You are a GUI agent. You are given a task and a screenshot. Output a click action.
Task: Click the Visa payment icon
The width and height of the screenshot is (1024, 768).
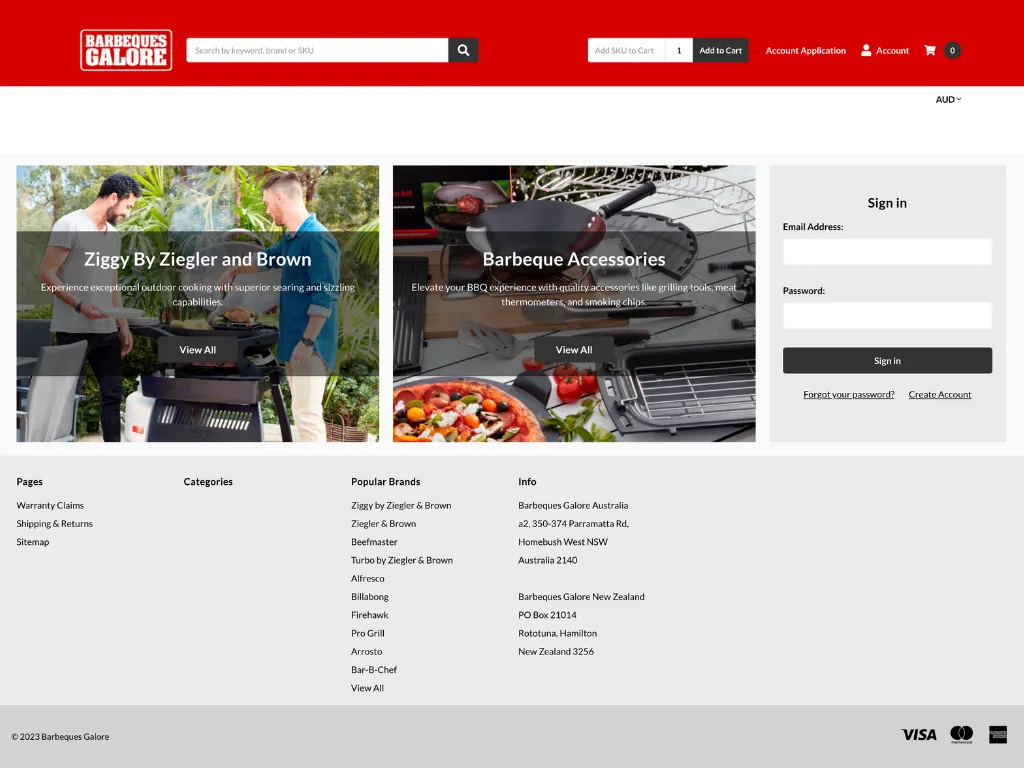coord(919,734)
